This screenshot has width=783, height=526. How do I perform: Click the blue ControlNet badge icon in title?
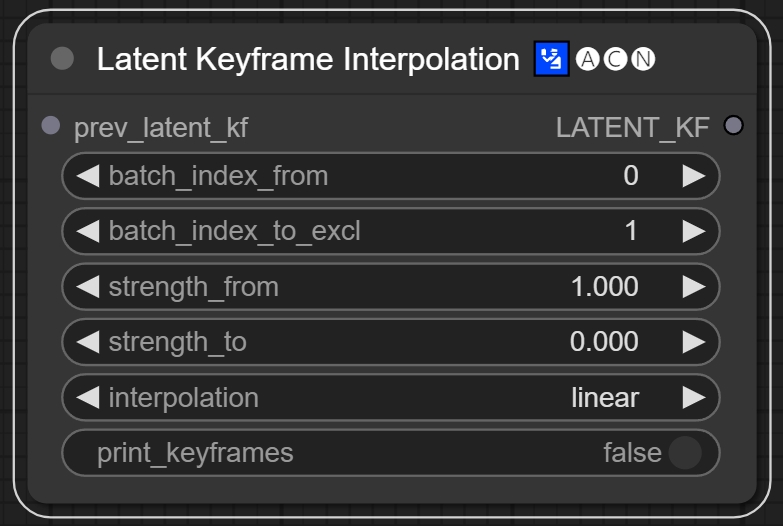click(552, 60)
